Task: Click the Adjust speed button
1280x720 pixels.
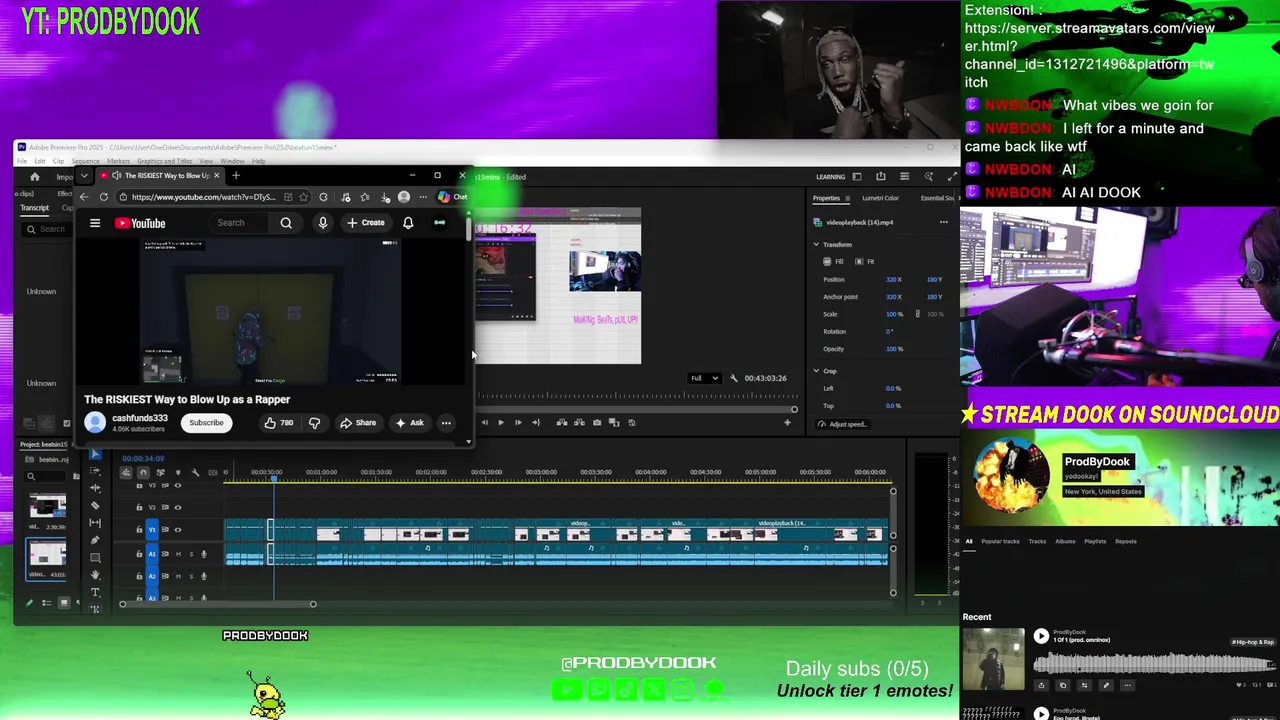Action: pyautogui.click(x=842, y=424)
